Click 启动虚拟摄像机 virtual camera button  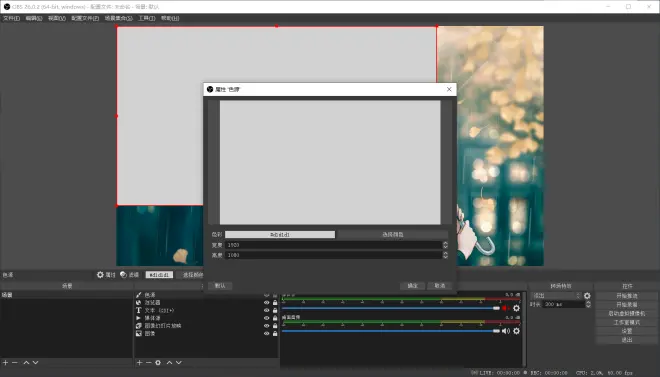(x=627, y=313)
